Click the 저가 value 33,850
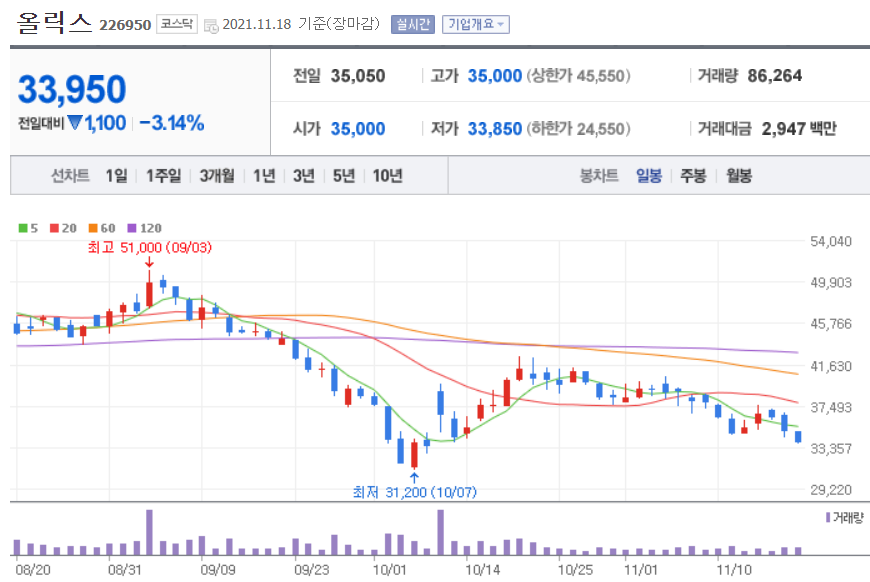This screenshot has width=870, height=582. click(494, 129)
